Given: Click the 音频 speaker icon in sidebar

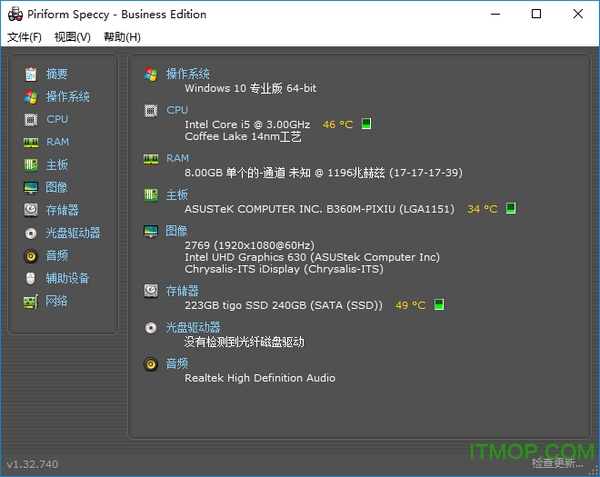Looking at the screenshot, I should pos(31,256).
